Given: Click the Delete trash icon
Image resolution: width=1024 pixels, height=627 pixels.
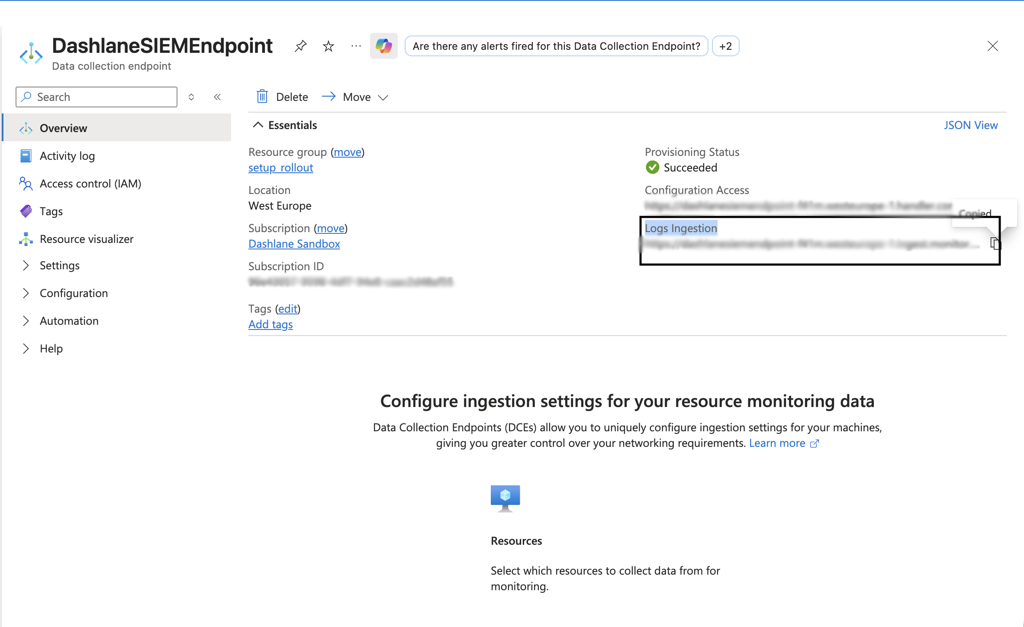Looking at the screenshot, I should (262, 97).
